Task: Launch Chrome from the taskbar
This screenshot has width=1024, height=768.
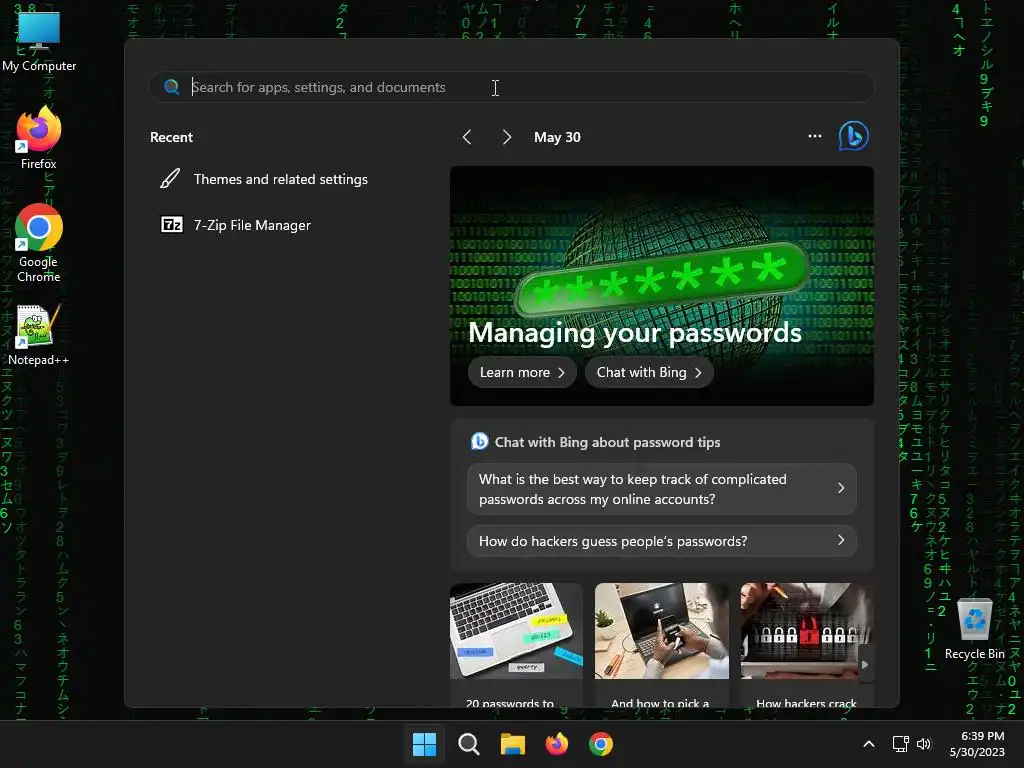Action: pyautogui.click(x=601, y=744)
